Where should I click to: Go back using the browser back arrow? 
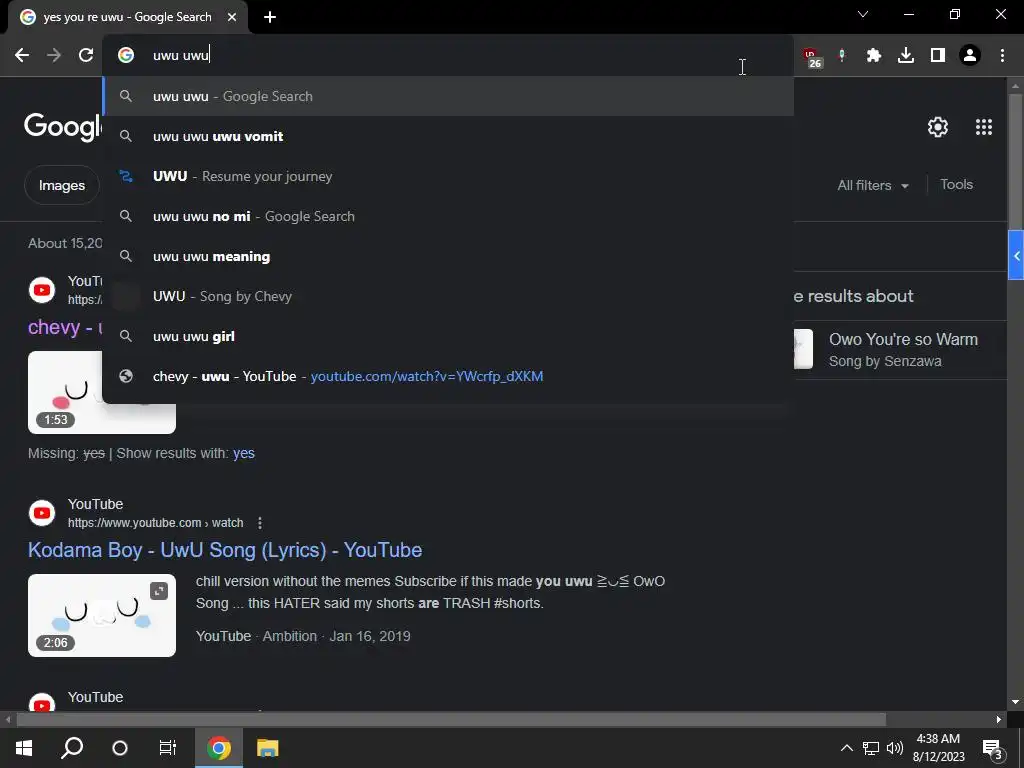[x=22, y=56]
